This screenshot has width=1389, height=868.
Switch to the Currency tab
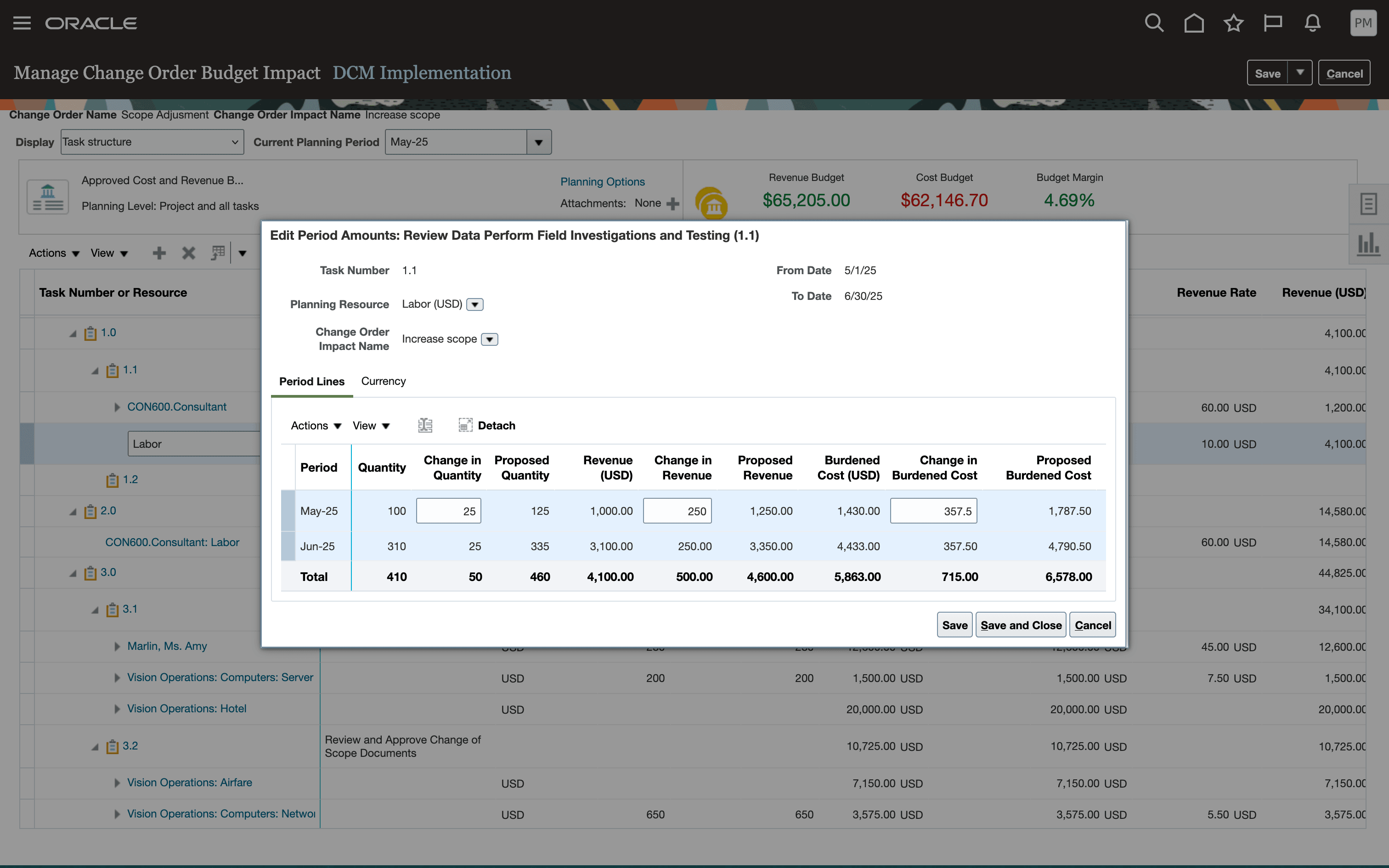coord(383,381)
